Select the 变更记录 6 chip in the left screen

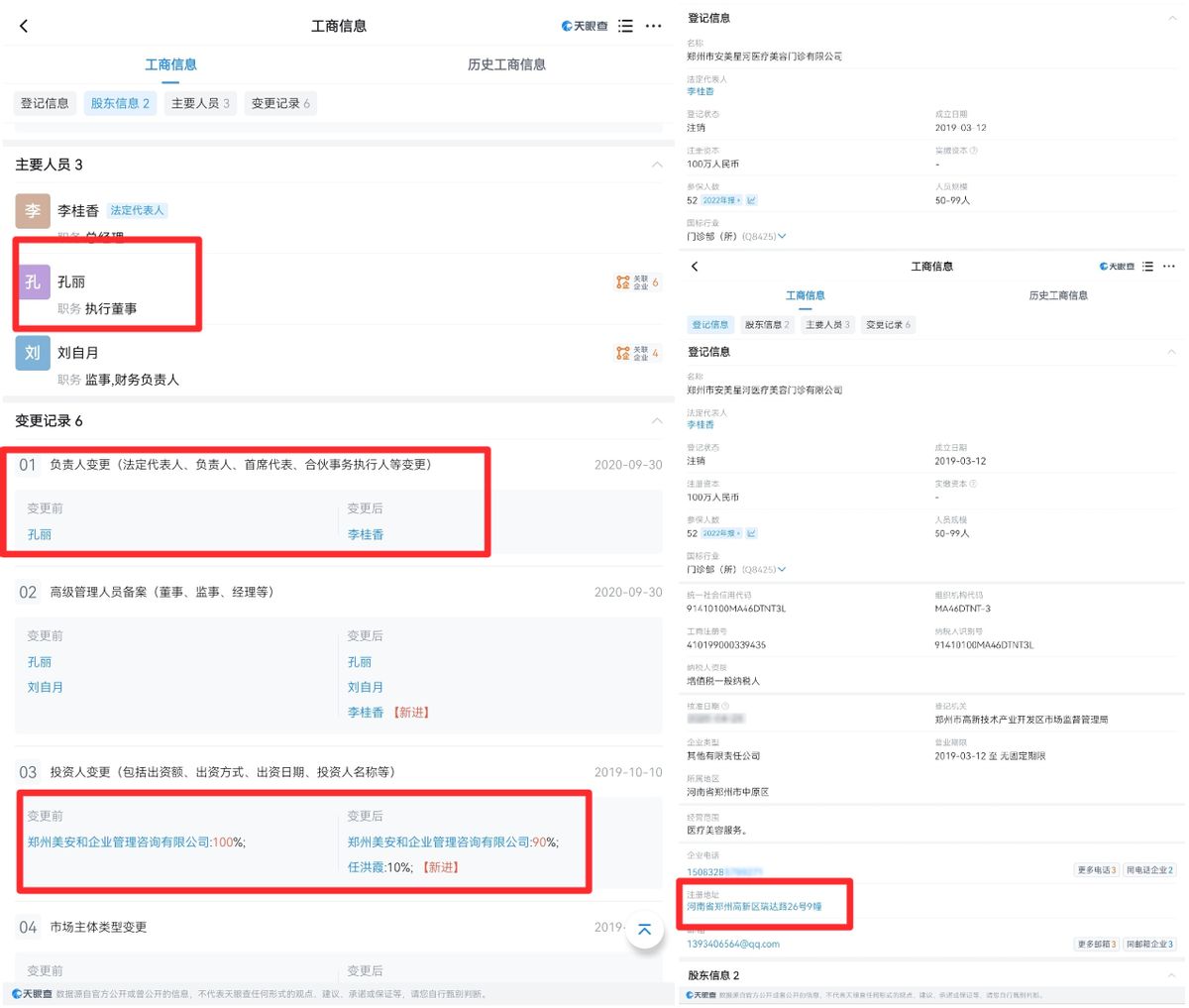280,103
